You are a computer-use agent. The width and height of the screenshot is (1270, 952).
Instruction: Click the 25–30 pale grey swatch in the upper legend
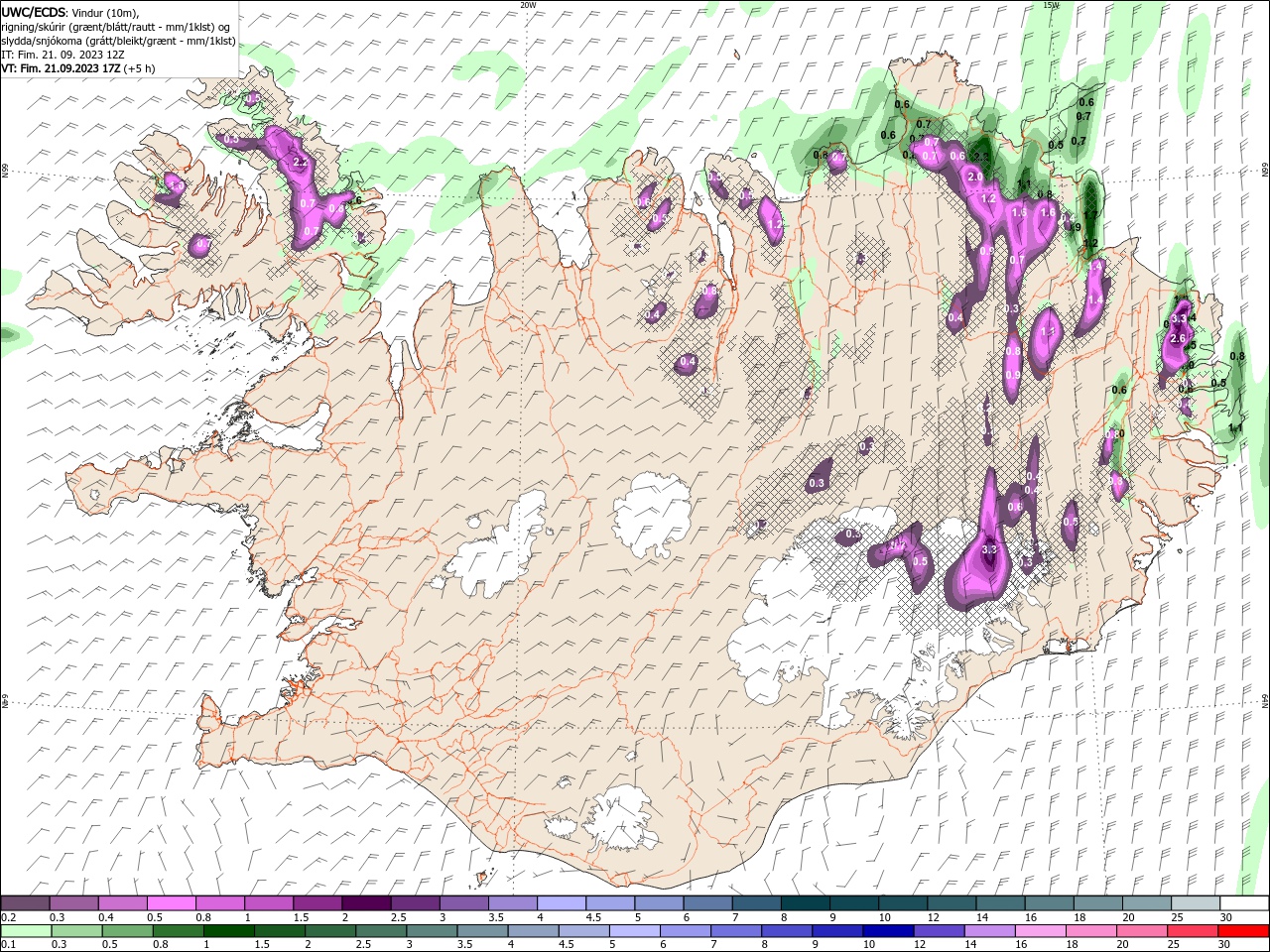[x=1196, y=903]
